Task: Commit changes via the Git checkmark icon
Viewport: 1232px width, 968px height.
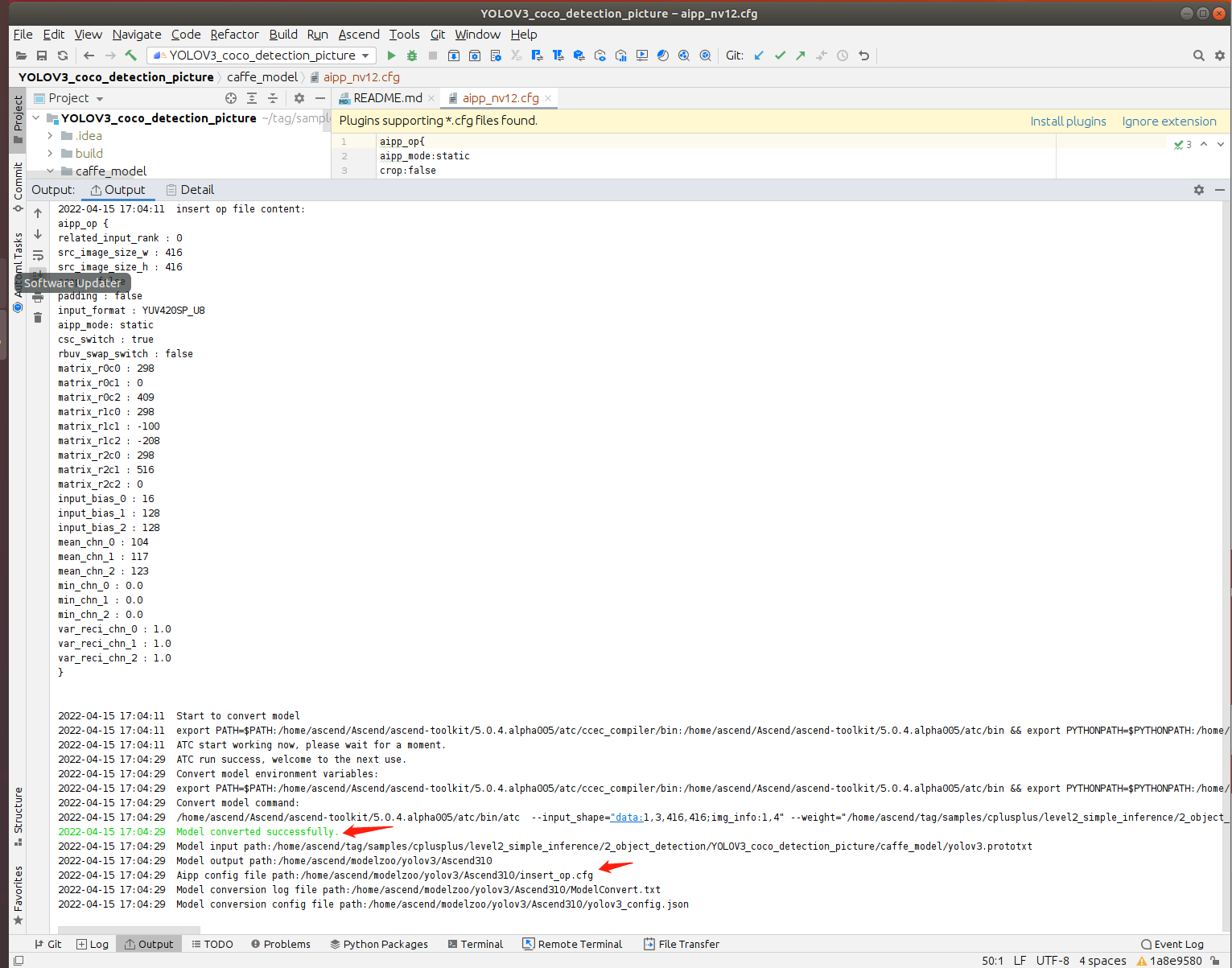Action: coord(780,56)
